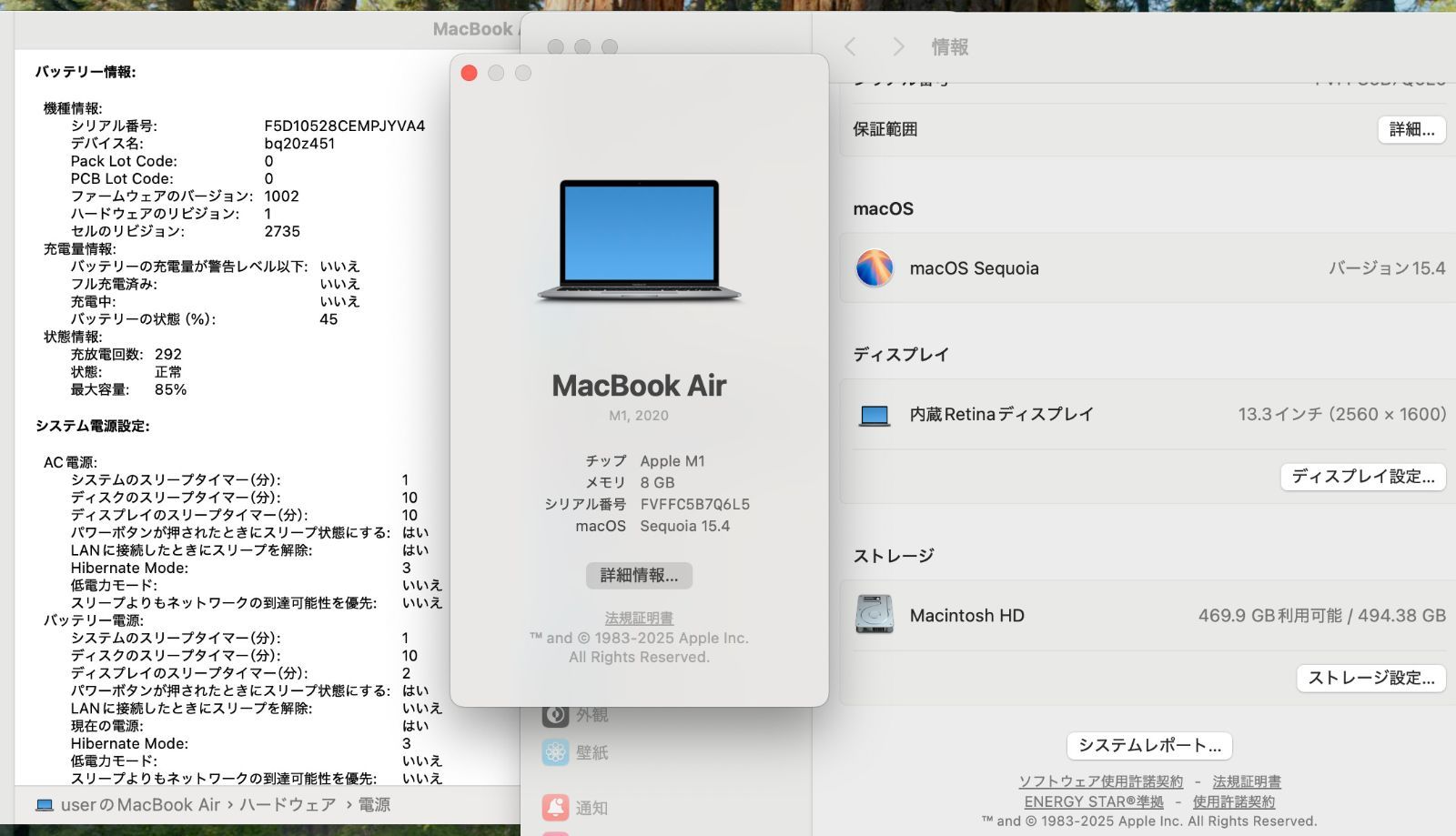Click バージョン15.4 text in macOS row

(1387, 268)
